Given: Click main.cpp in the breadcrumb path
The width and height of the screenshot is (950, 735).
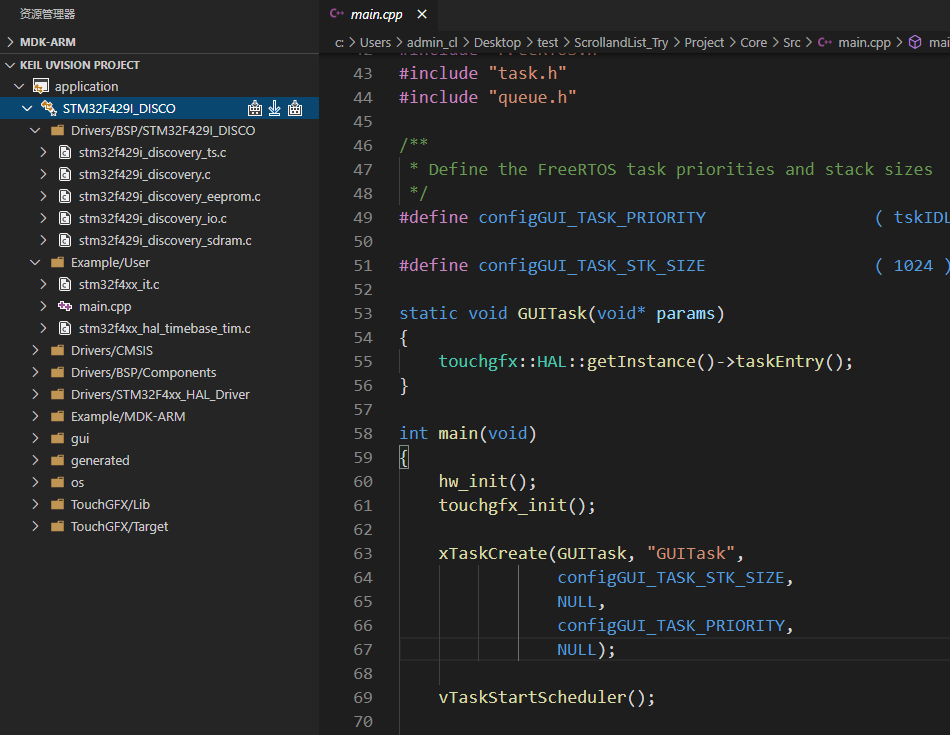Looking at the screenshot, I should click(x=864, y=42).
